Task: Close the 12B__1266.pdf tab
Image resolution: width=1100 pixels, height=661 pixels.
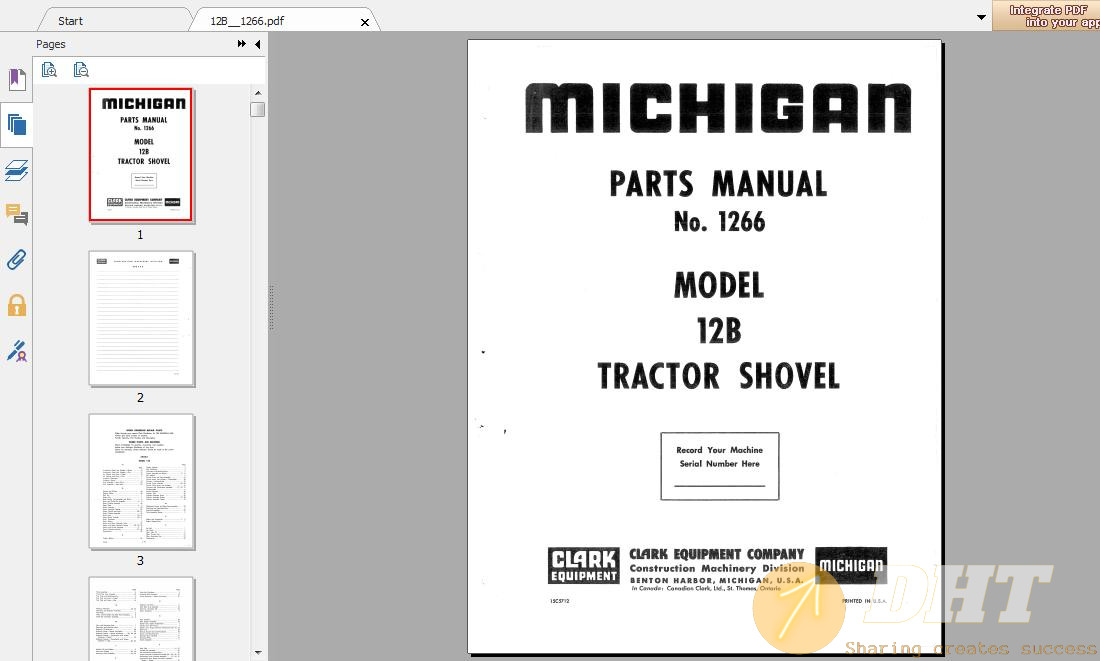Action: pyautogui.click(x=365, y=22)
